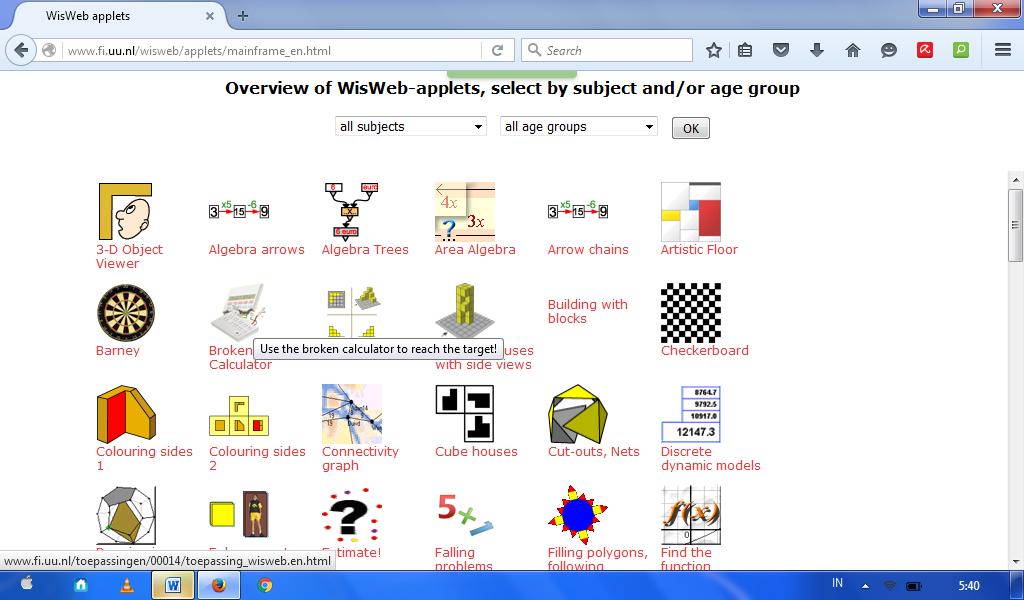Expand the all age groups selector
1024x600 pixels.
[577, 126]
